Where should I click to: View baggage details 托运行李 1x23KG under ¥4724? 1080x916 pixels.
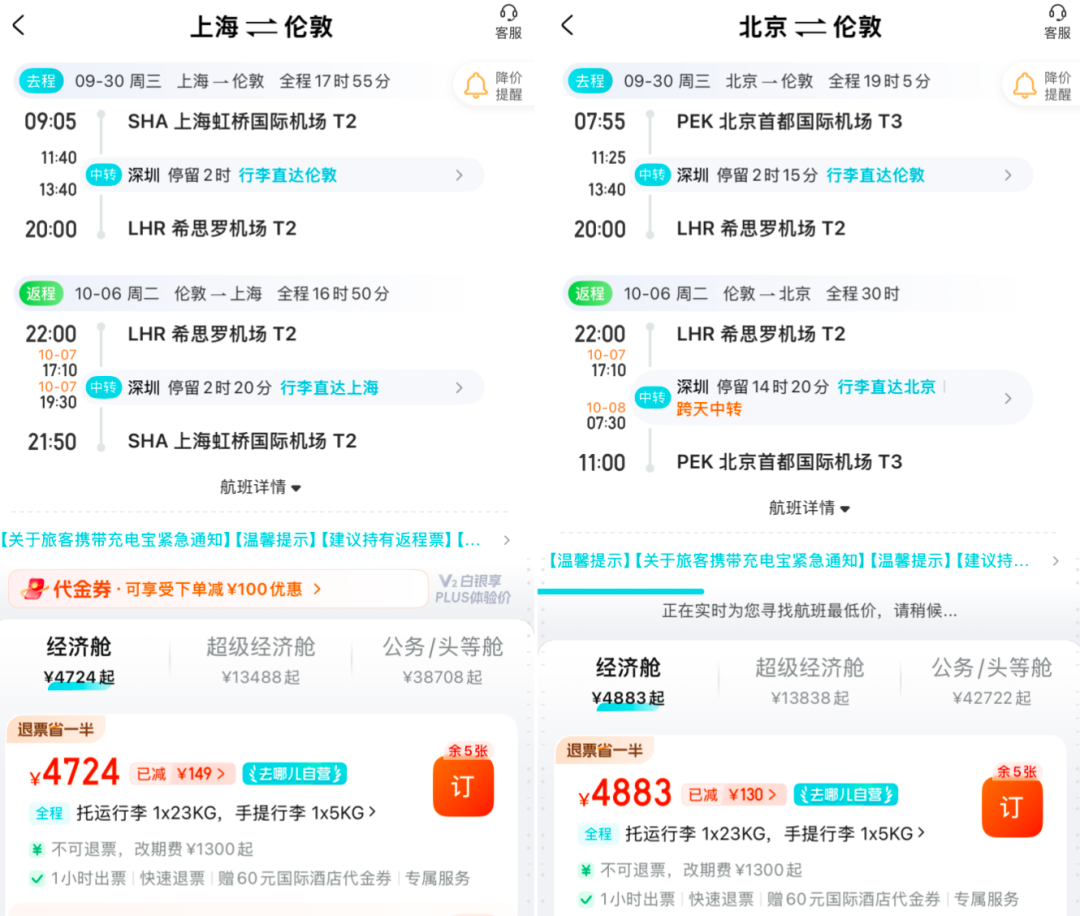pos(226,813)
